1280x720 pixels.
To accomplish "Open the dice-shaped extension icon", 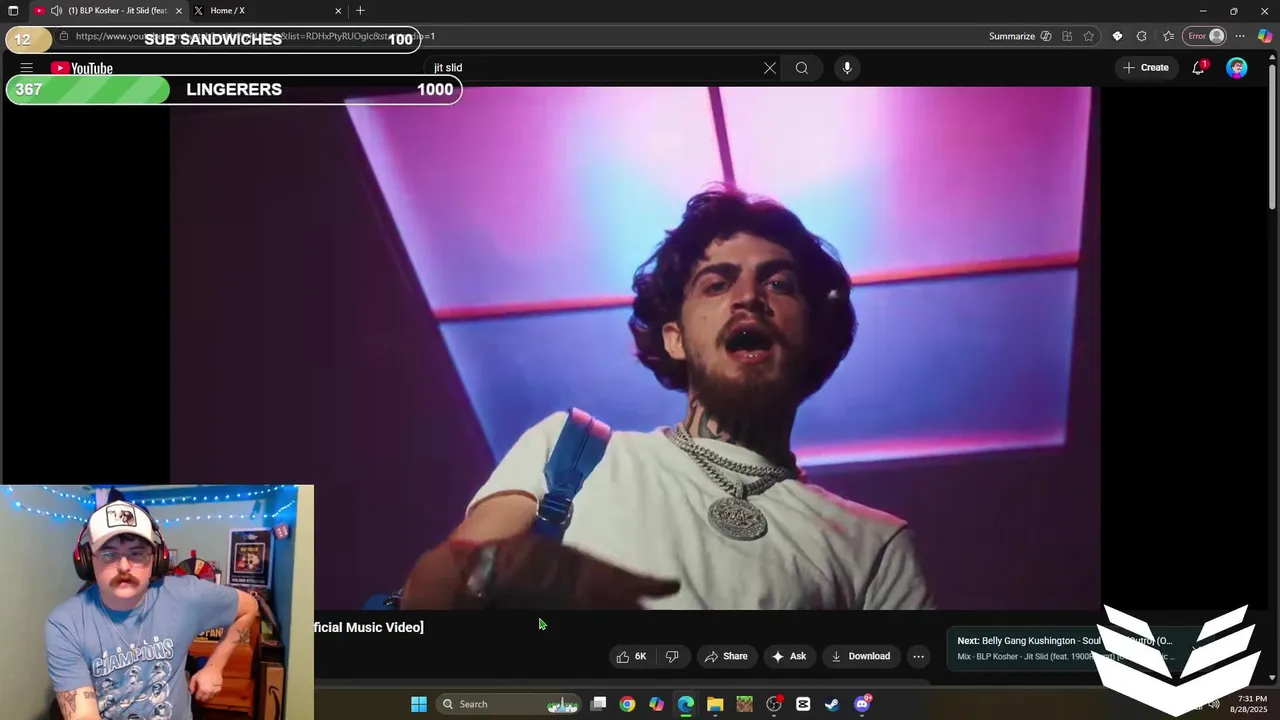I will click(1117, 36).
